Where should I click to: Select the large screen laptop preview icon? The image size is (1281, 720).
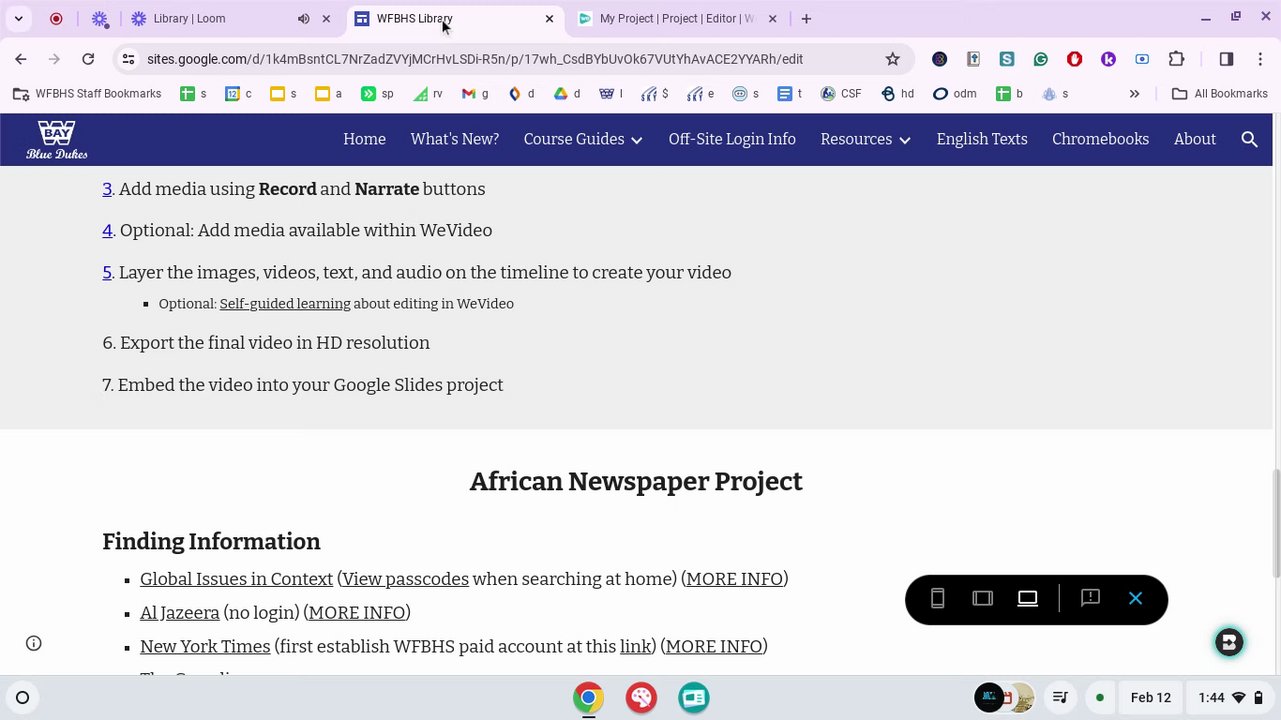click(x=1027, y=598)
